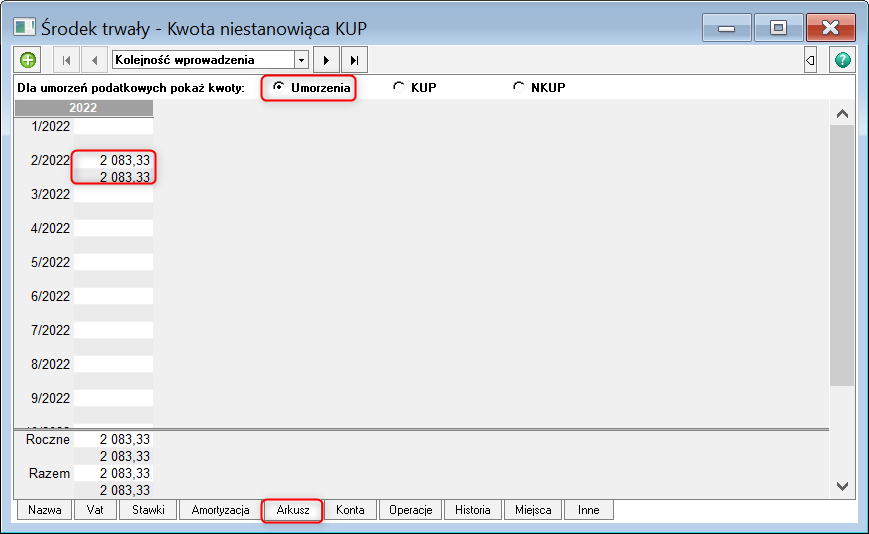869x534 pixels.
Task: Go to the next record
Action: pos(326,60)
